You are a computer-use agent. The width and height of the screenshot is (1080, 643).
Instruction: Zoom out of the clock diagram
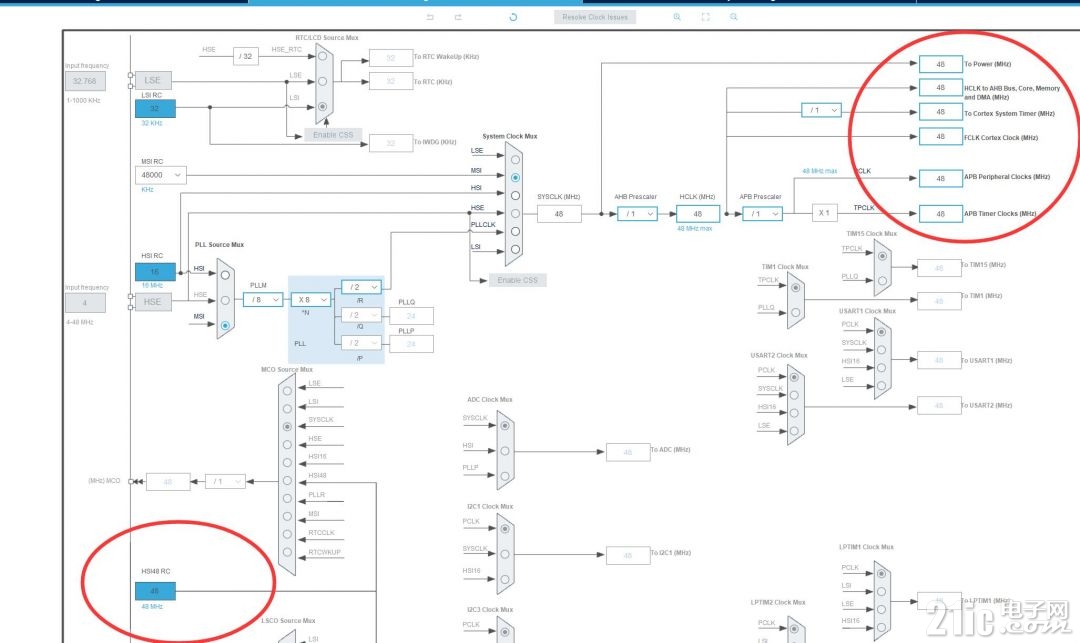[734, 17]
